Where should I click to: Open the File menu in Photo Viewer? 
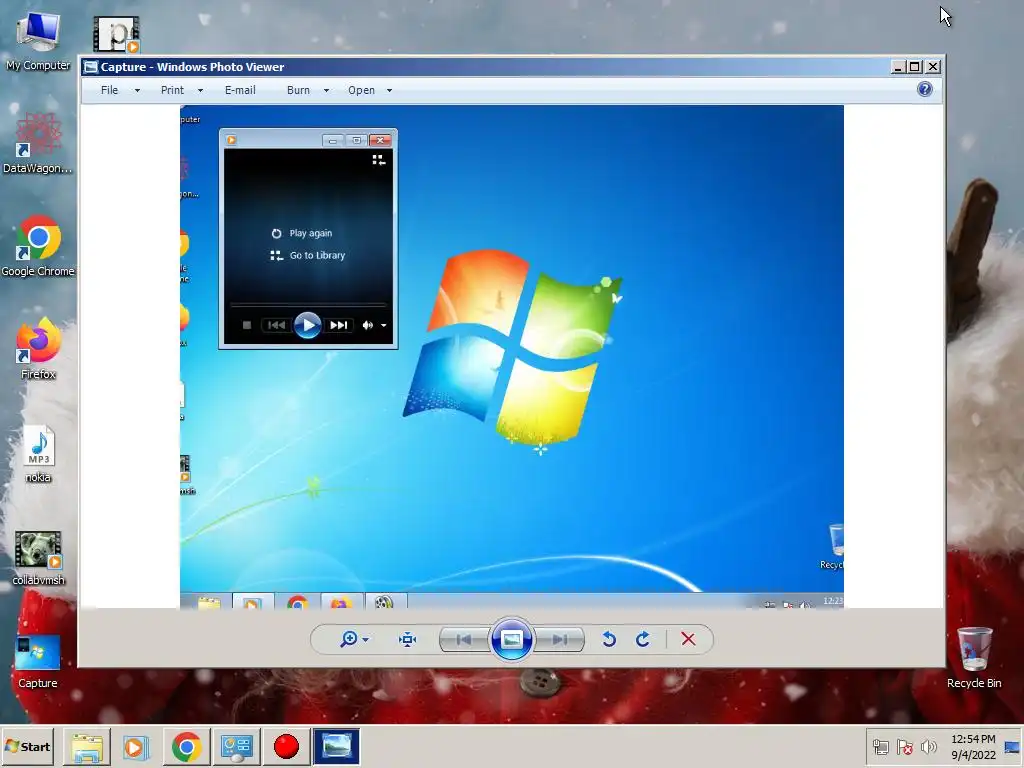pos(110,90)
